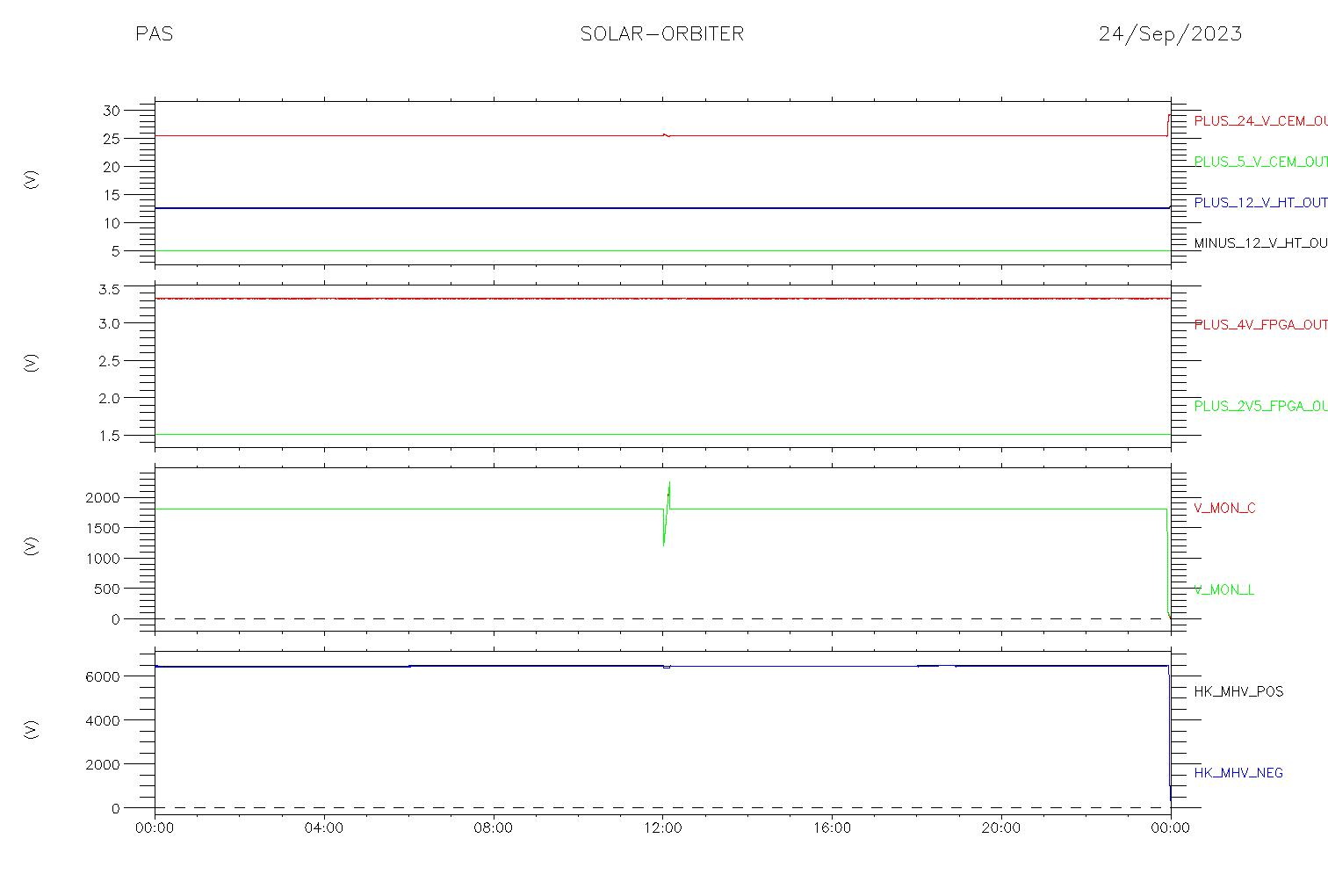This screenshot has width=1328, height=896.
Task: Click the PLUS_2V5_FPGA_OU legend label
Action: [1260, 406]
